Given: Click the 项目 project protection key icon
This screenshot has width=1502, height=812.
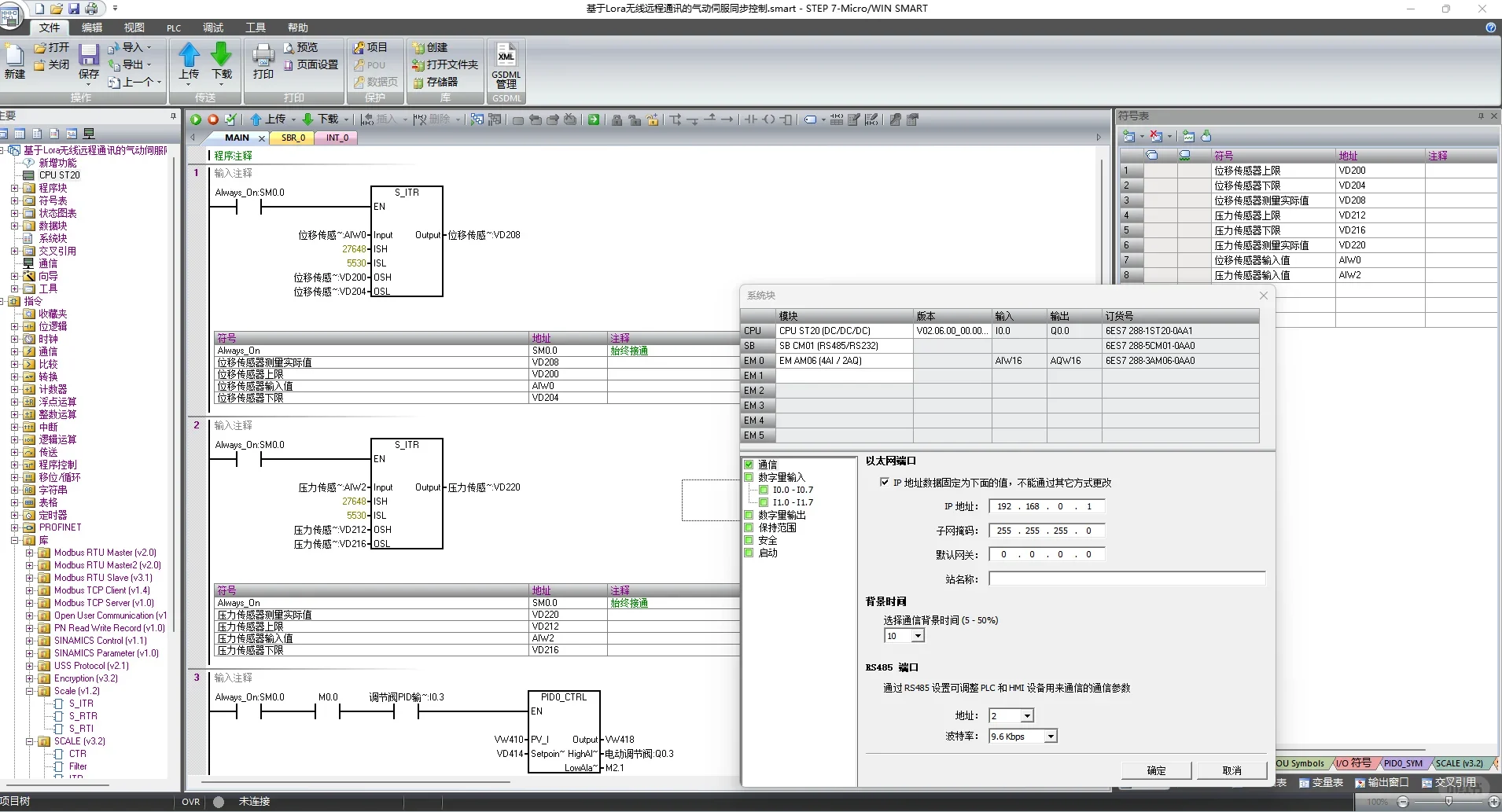Looking at the screenshot, I should click(359, 48).
